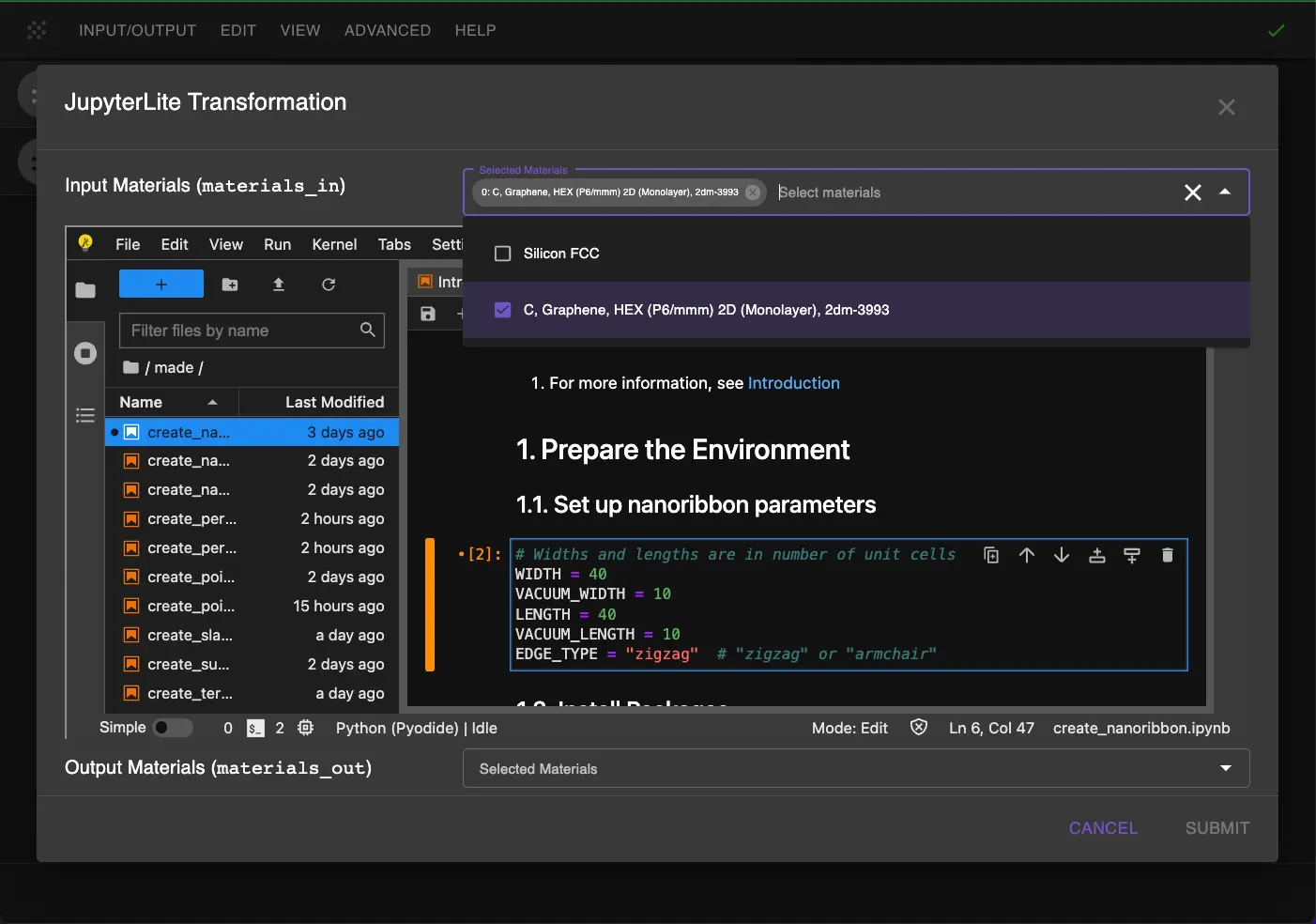Expand the Output Materials dropdown

click(1225, 768)
